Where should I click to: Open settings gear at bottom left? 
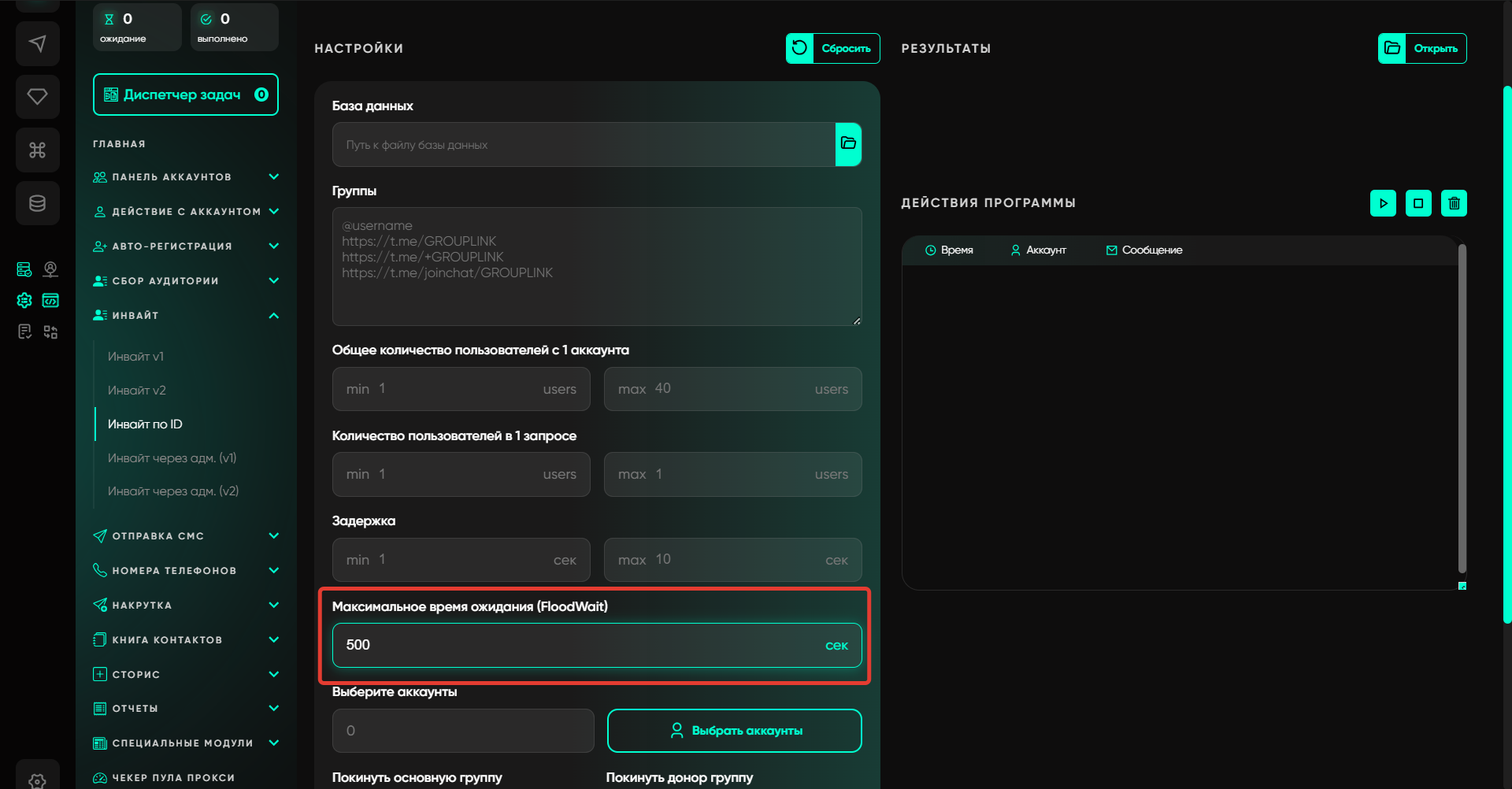point(37,780)
